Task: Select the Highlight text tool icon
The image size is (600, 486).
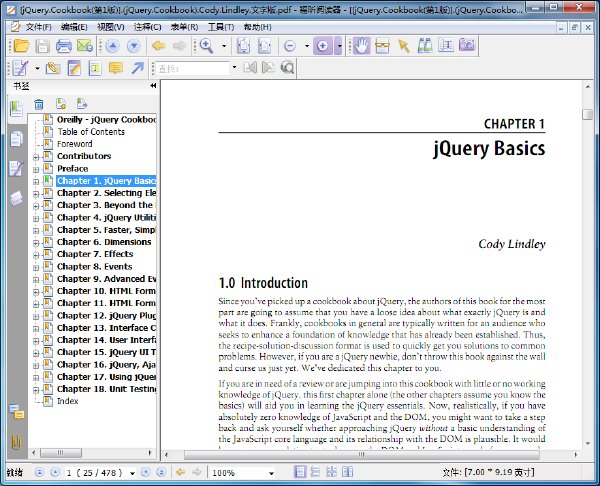Action: (95, 68)
